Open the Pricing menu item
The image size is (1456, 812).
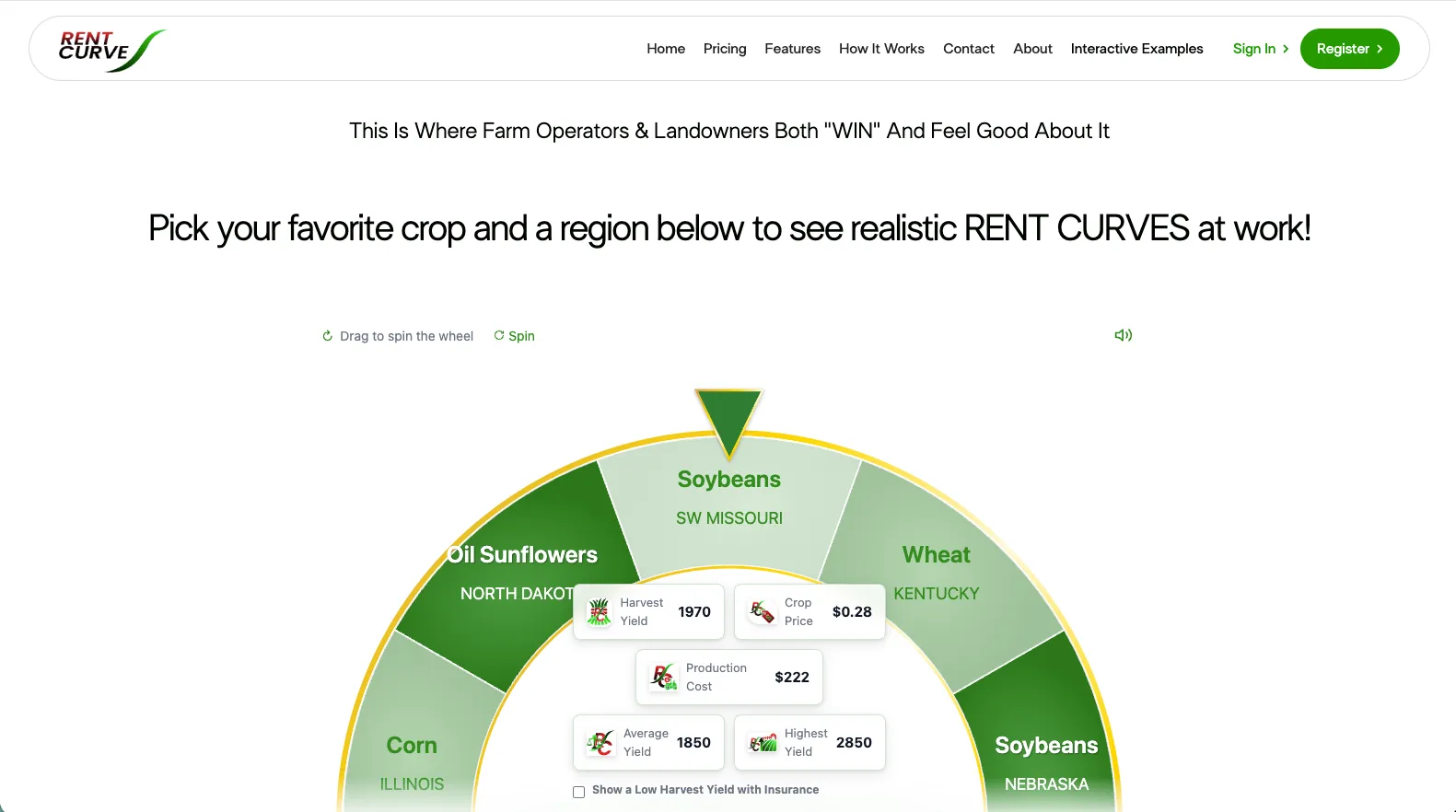tap(725, 49)
